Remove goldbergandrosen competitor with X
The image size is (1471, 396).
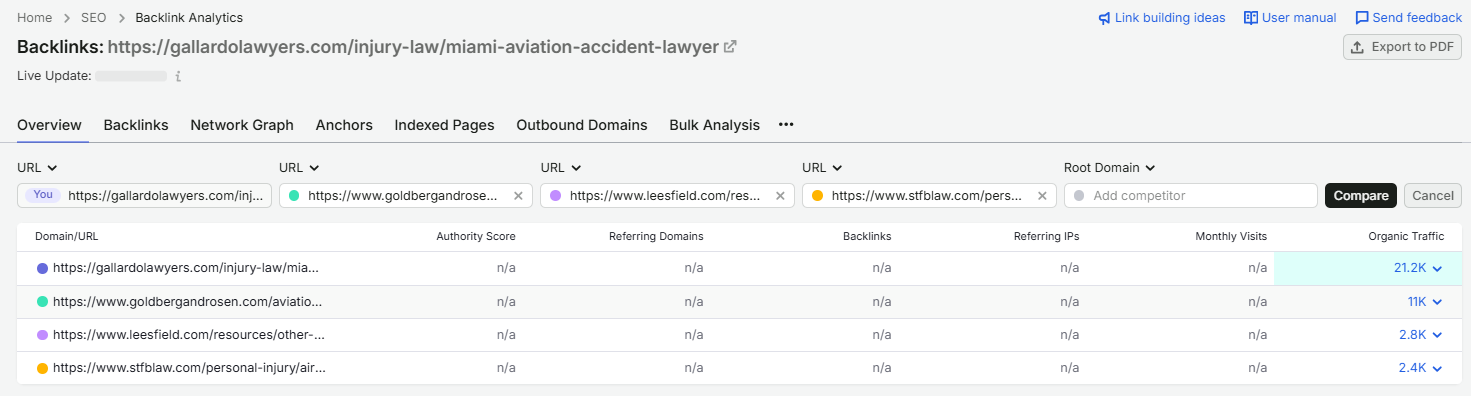click(x=518, y=196)
